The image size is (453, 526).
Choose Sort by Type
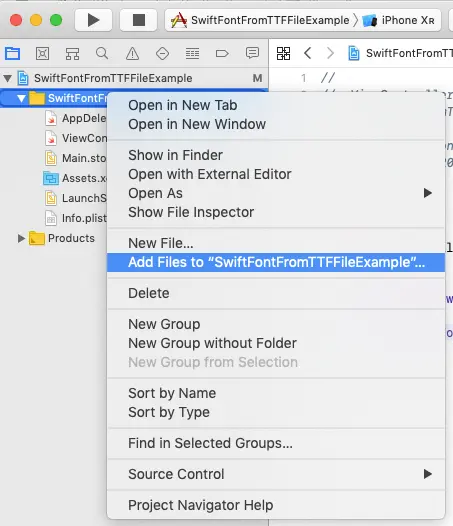click(276, 412)
